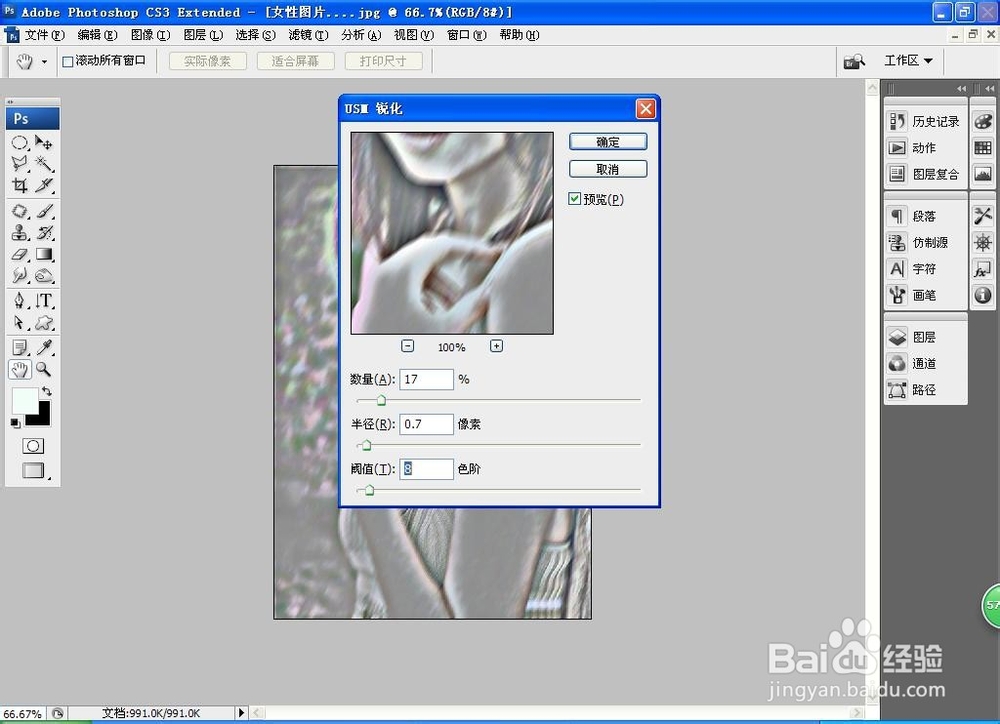This screenshot has width=1000, height=724.
Task: Select the Hand tool in toolbox
Action: (x=20, y=369)
